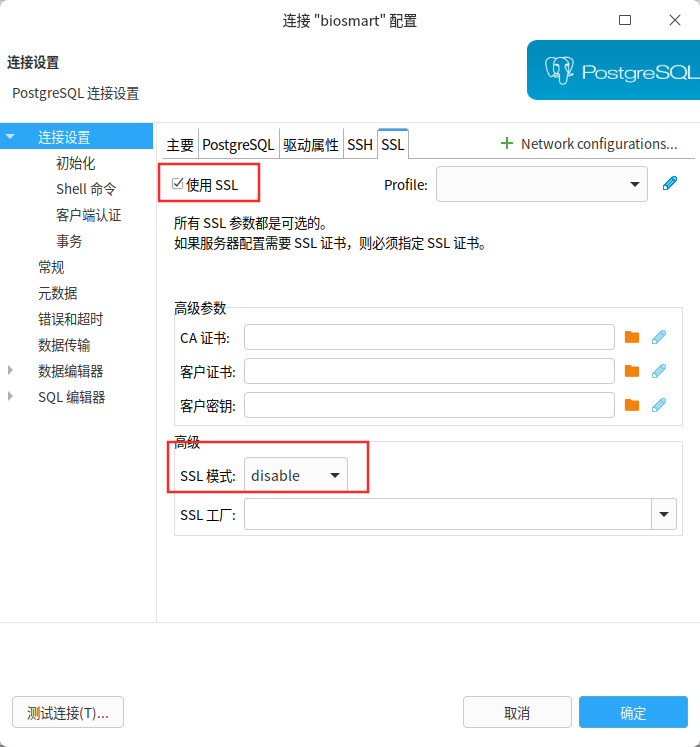The height and width of the screenshot is (747, 700).
Task: Expand the 数据编辑器 tree node
Action: 11,371
